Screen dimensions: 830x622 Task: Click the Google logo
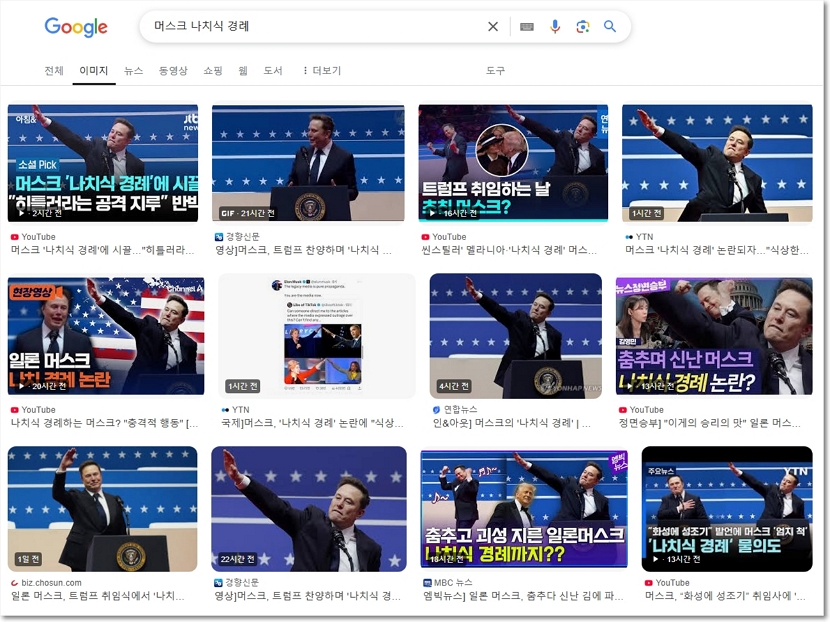coord(76,26)
